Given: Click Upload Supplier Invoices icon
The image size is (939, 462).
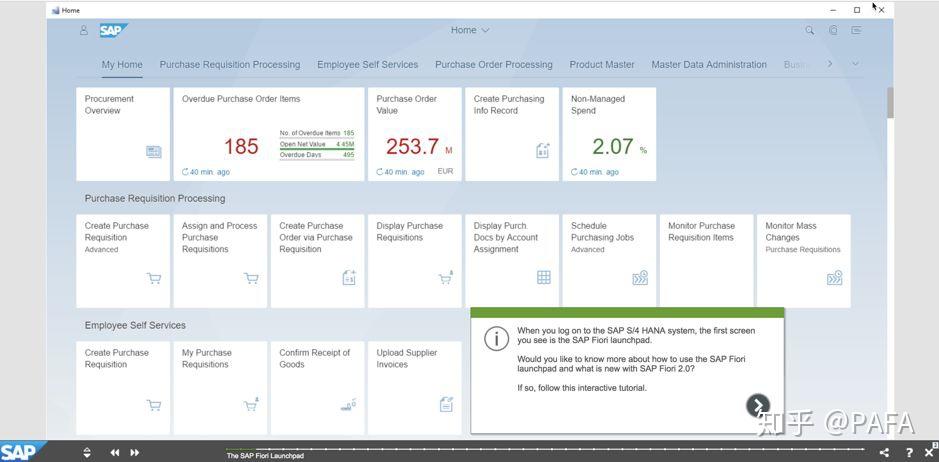Looking at the screenshot, I should coord(446,404).
